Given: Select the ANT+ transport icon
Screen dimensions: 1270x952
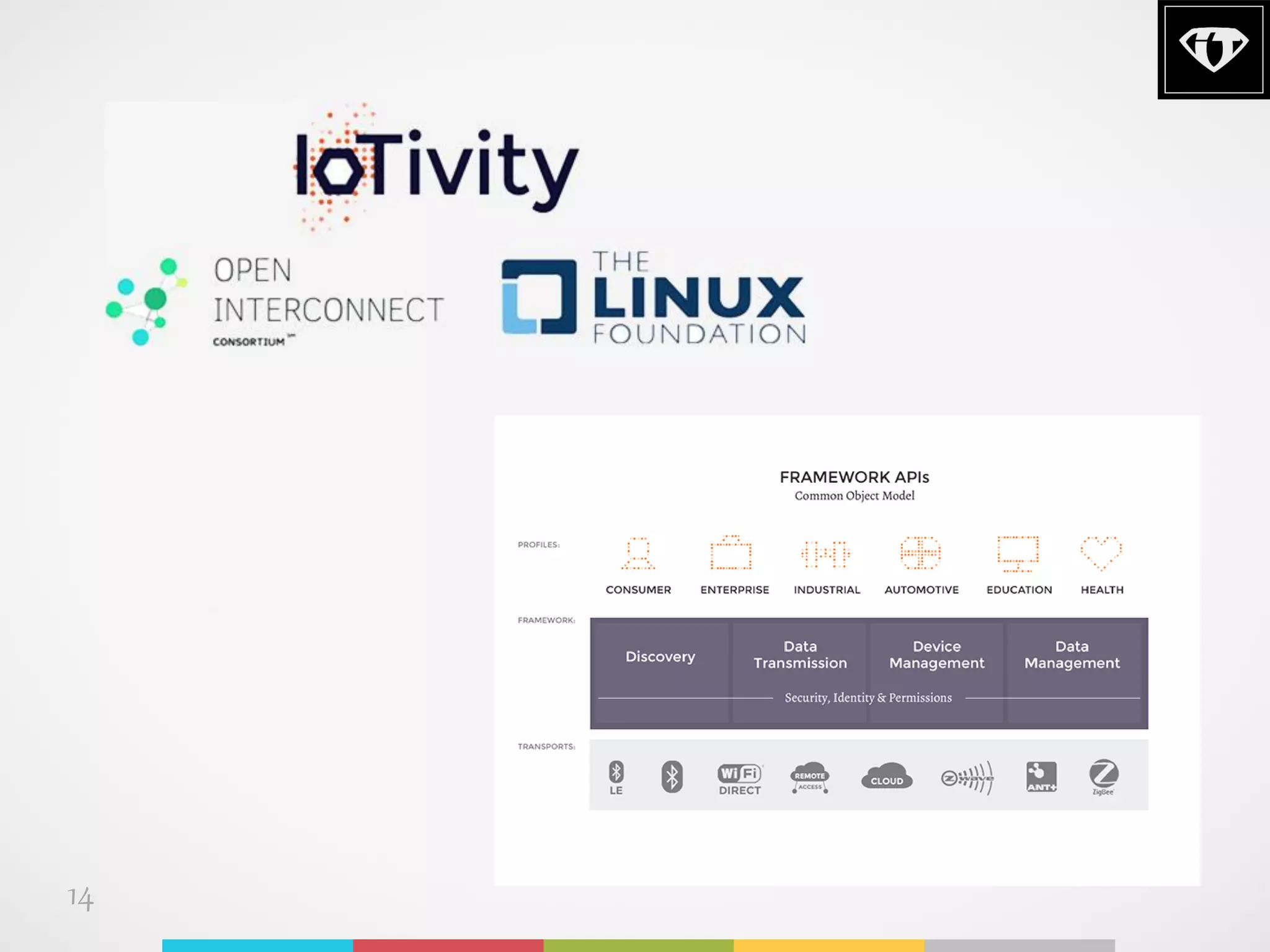Looking at the screenshot, I should [x=1041, y=777].
